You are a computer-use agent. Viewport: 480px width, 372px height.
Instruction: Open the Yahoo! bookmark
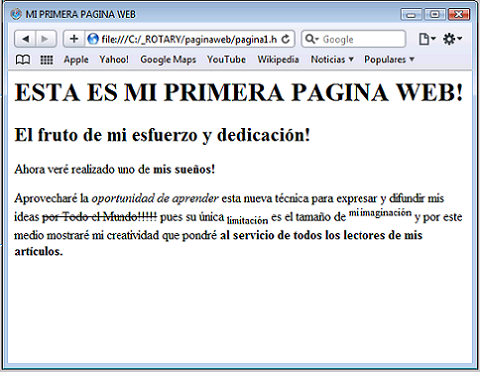click(114, 59)
